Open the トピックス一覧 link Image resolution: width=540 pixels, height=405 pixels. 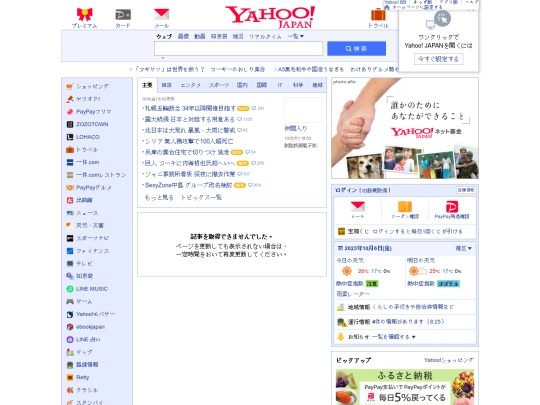coord(201,198)
